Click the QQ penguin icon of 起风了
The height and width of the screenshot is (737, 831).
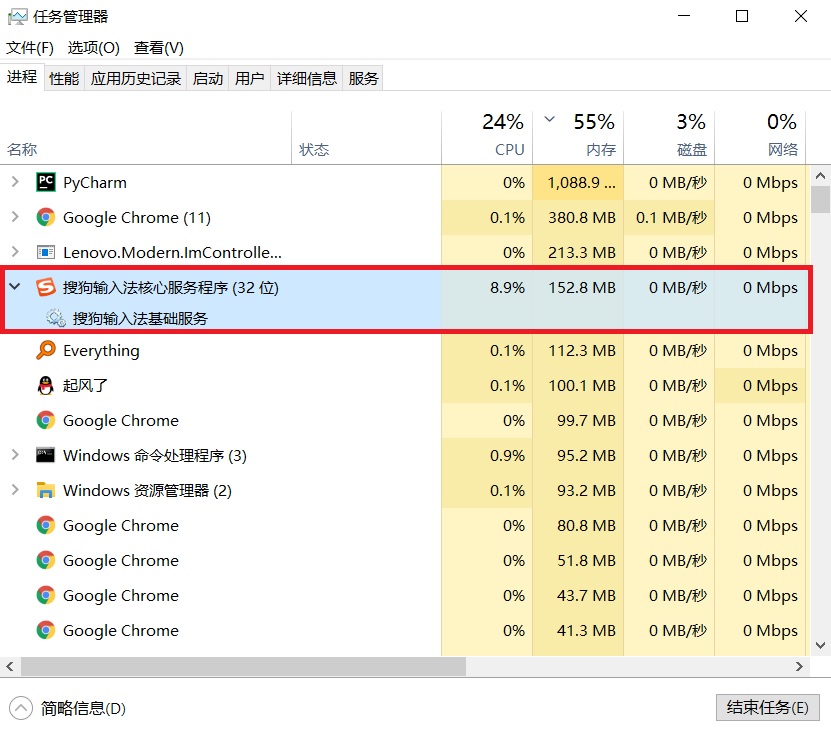(x=46, y=385)
